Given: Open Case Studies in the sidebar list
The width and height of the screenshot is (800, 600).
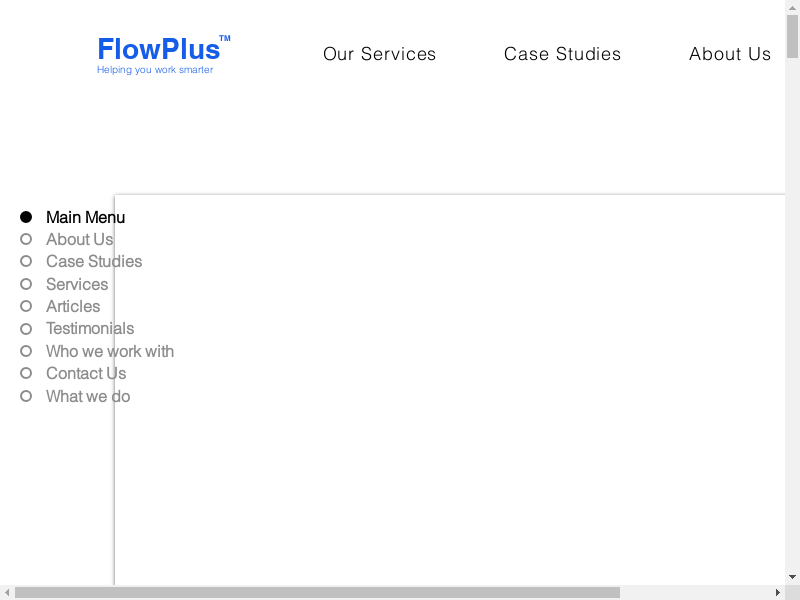Looking at the screenshot, I should click(94, 261).
